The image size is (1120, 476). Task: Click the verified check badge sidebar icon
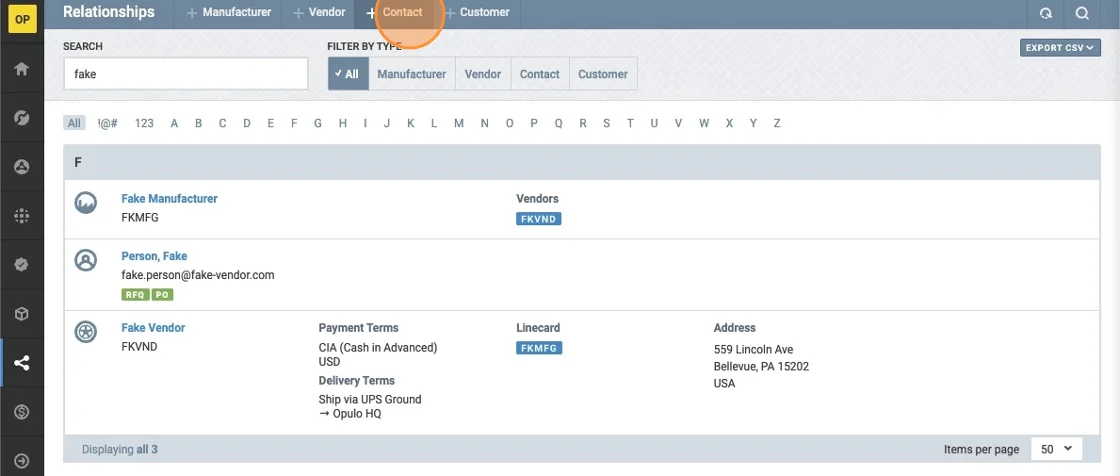coord(21,265)
